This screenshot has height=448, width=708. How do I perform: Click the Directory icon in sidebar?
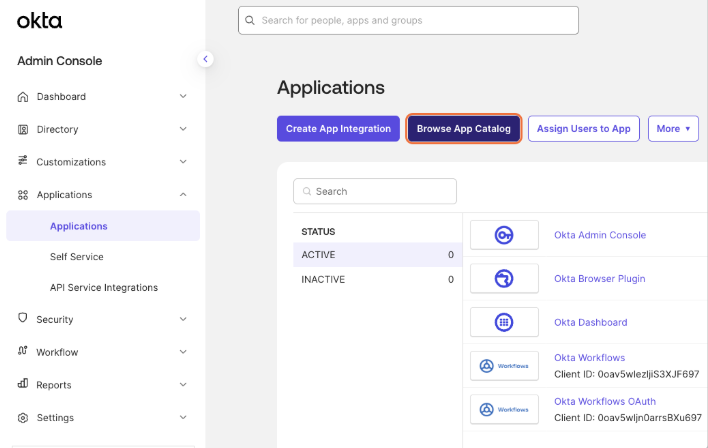coord(23,130)
